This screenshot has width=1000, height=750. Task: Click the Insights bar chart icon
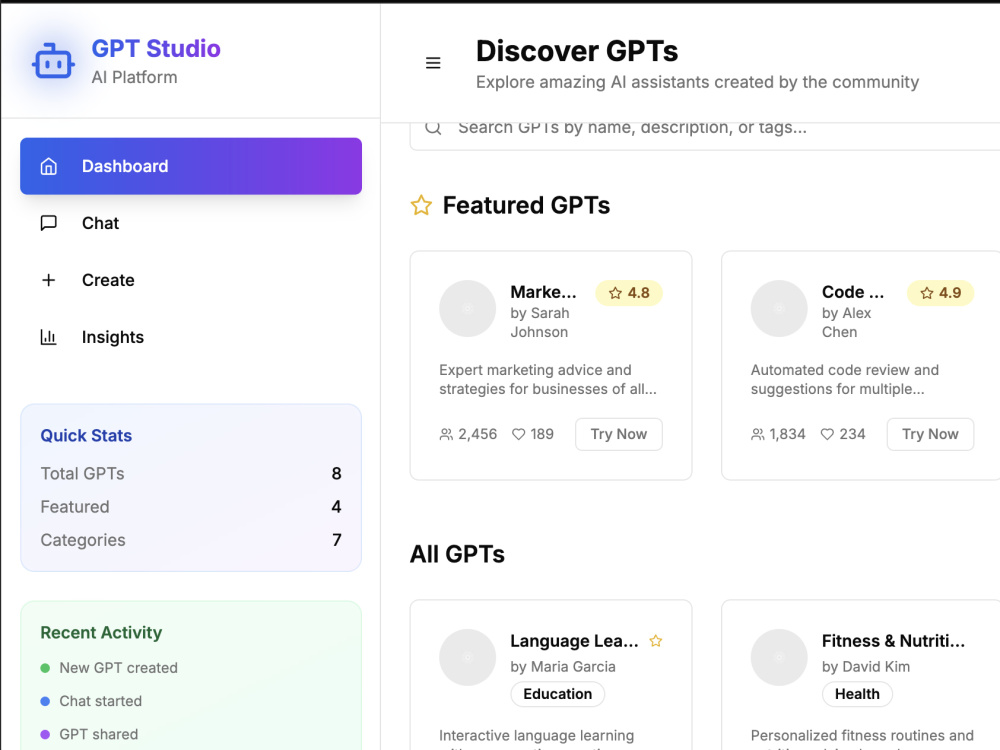[x=48, y=337]
